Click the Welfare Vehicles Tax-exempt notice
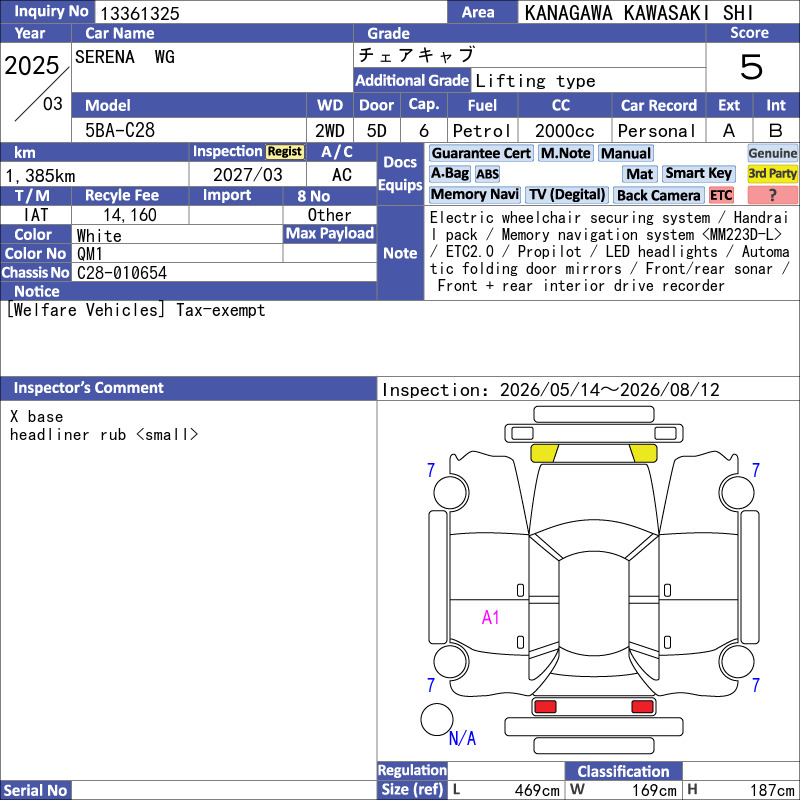The height and width of the screenshot is (800, 800). [136, 310]
